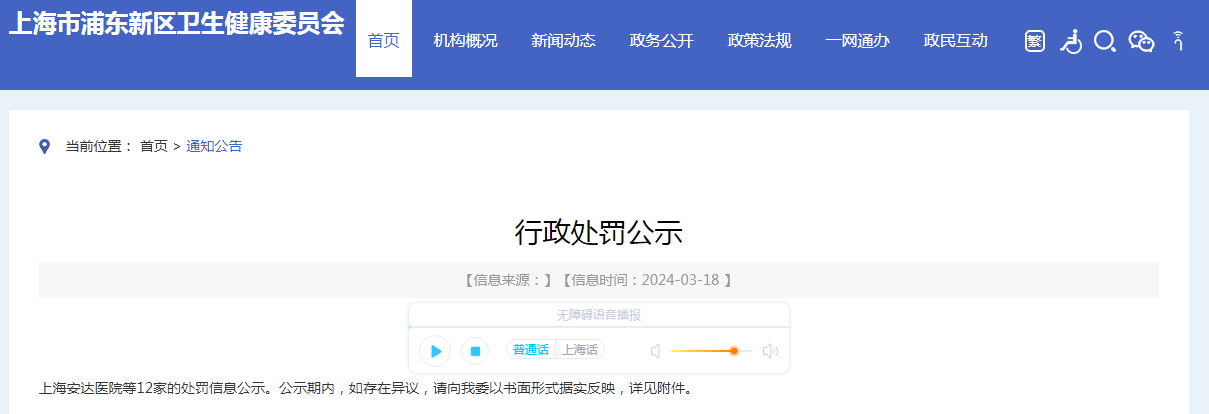This screenshot has width=1209, height=414.
Task: Play the accessibility voice broadcast
Action: click(435, 351)
